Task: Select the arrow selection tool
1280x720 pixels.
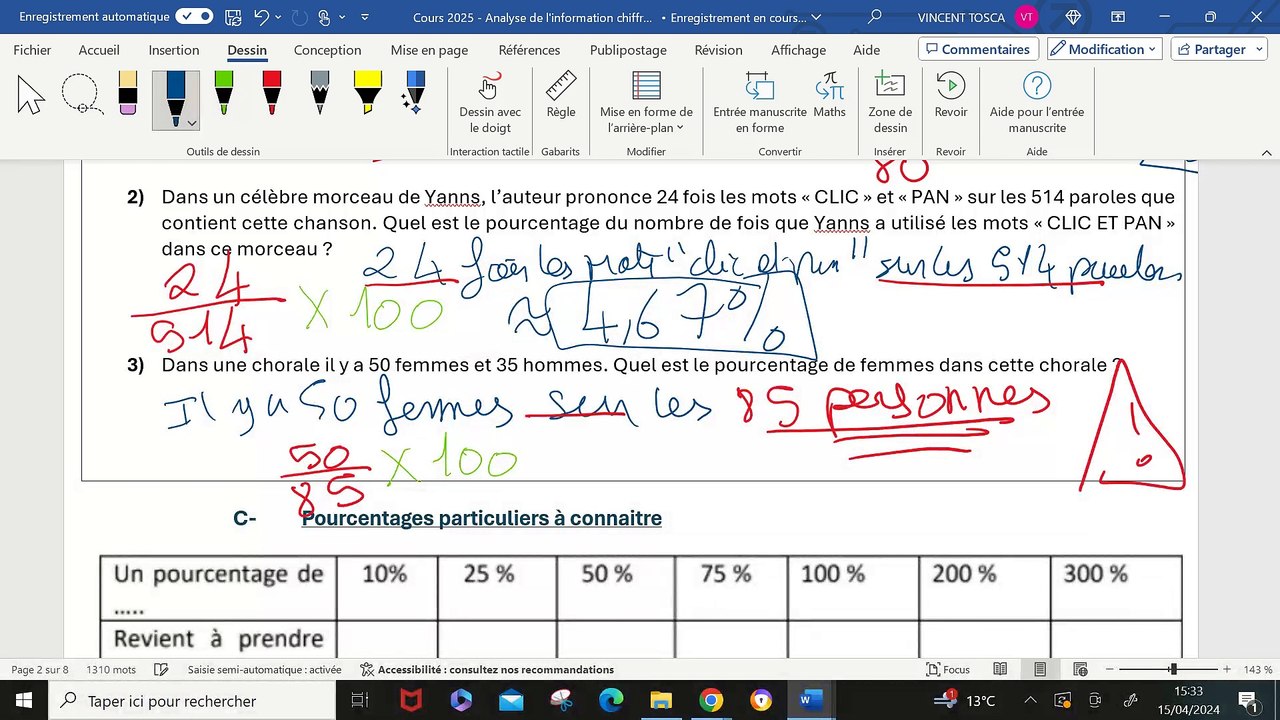Action: click(31, 96)
